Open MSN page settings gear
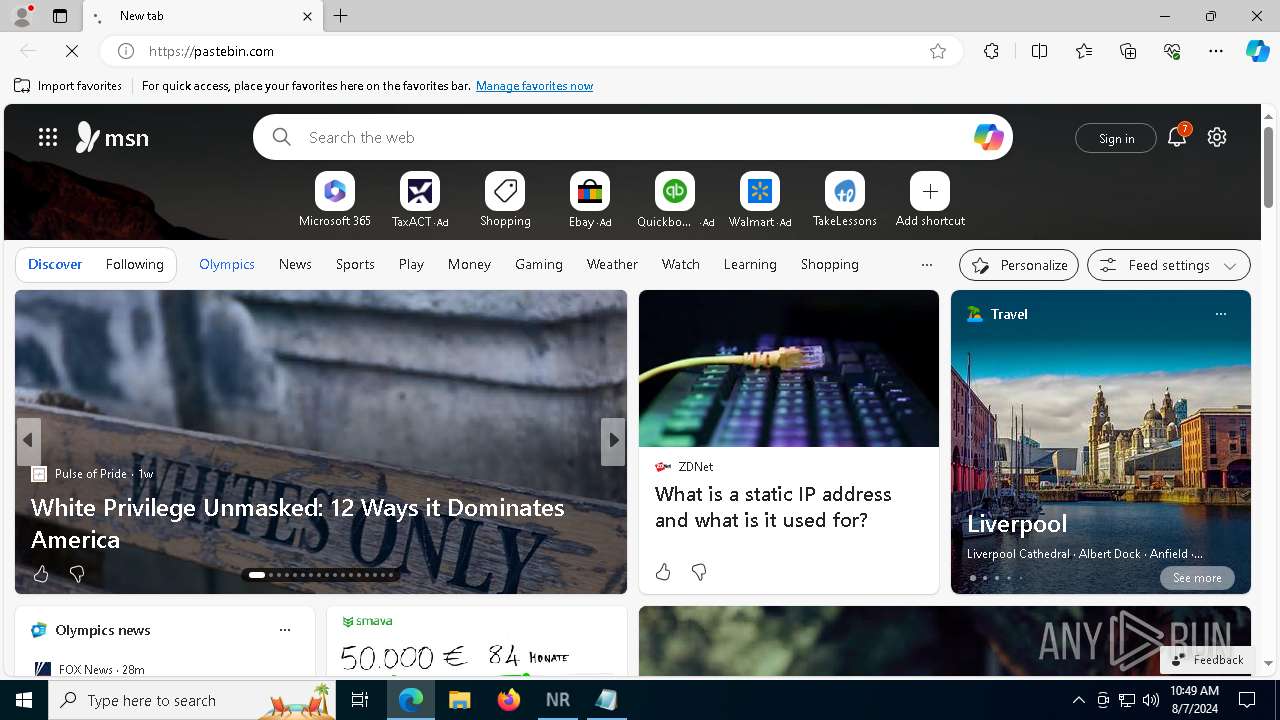 [x=1217, y=137]
